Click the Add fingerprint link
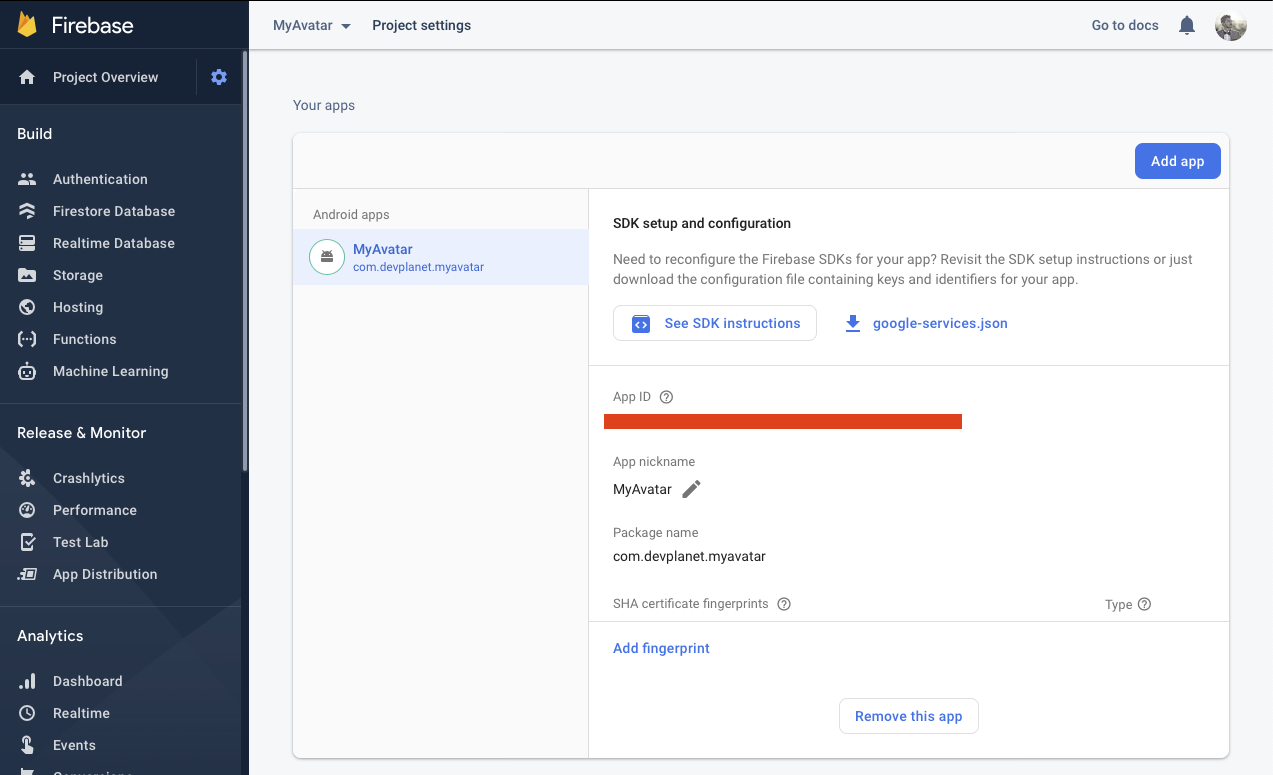This screenshot has width=1273, height=775. (x=661, y=648)
